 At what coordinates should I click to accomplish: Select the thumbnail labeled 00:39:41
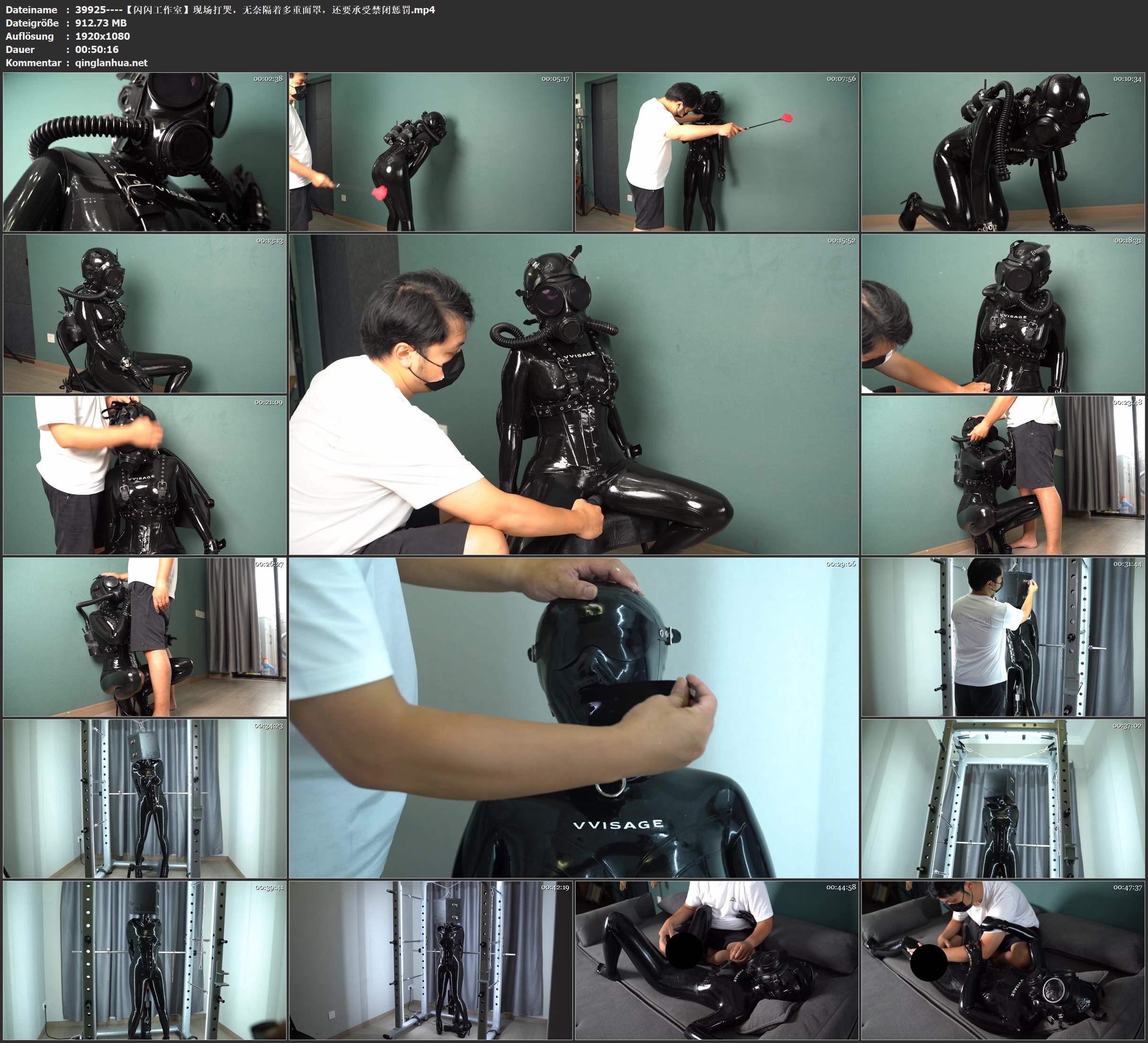pyautogui.click(x=145, y=960)
